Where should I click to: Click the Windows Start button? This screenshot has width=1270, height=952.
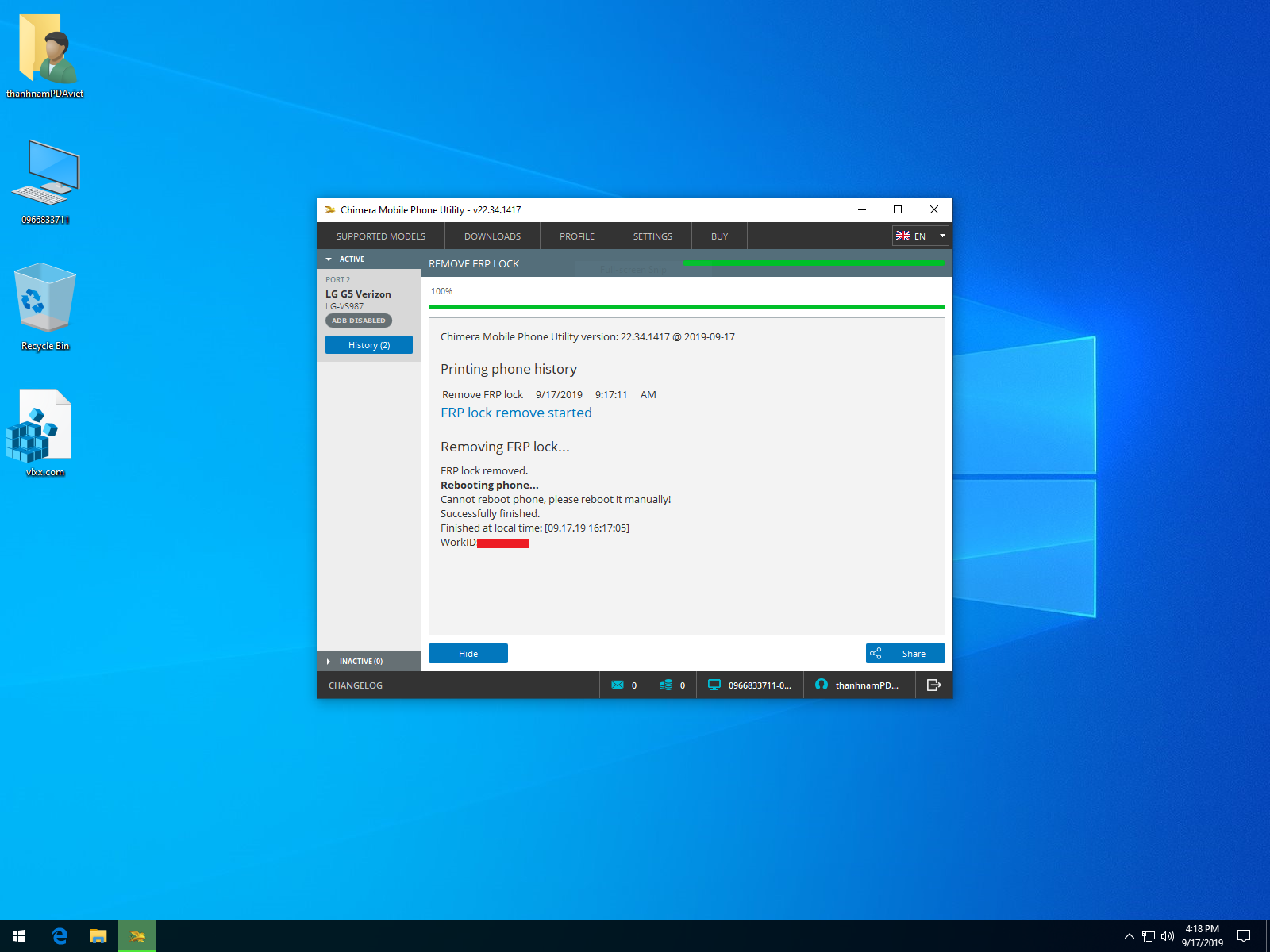pos(19,936)
